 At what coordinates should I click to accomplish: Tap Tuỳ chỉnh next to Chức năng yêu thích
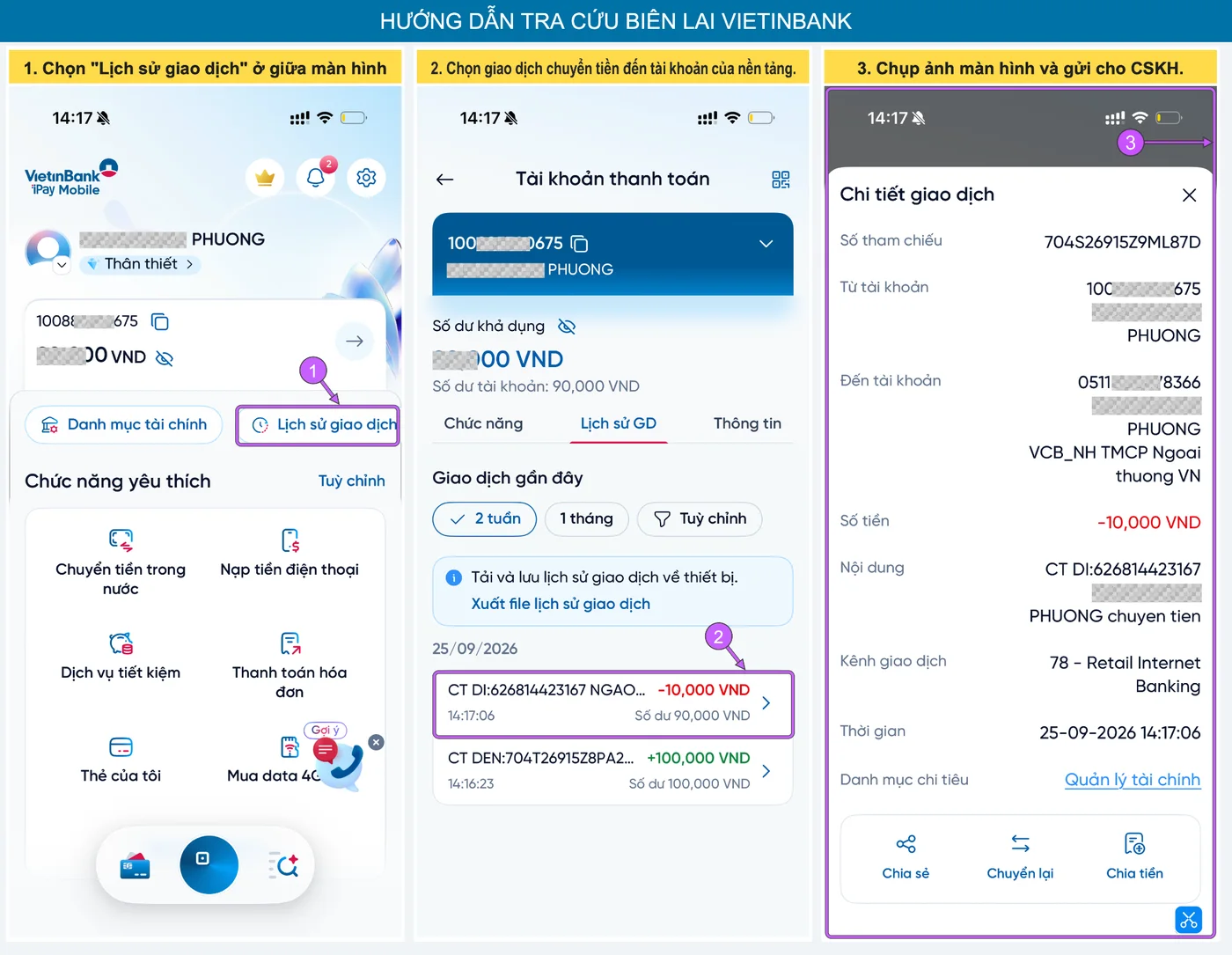tap(352, 481)
